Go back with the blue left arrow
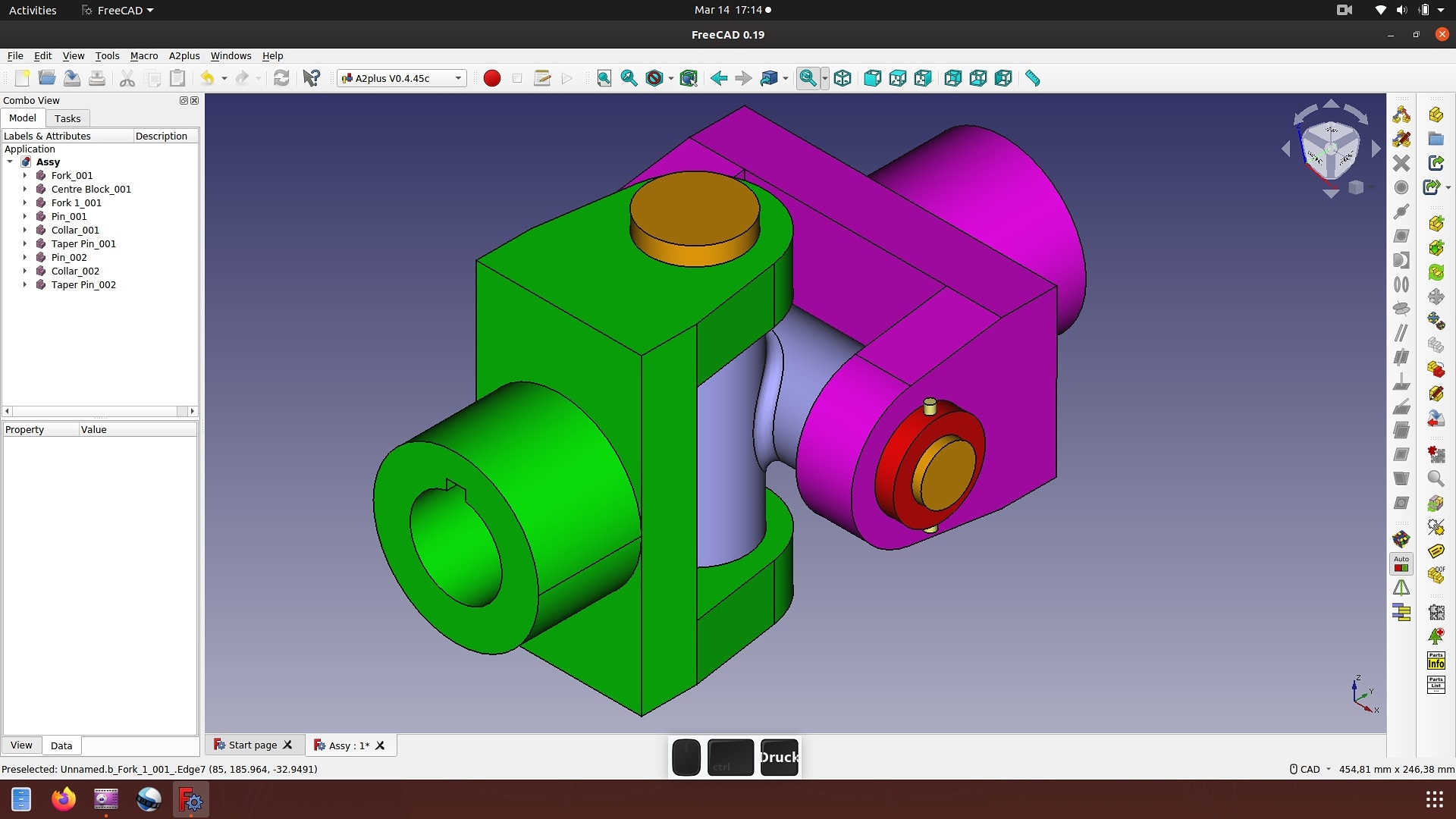 tap(718, 78)
